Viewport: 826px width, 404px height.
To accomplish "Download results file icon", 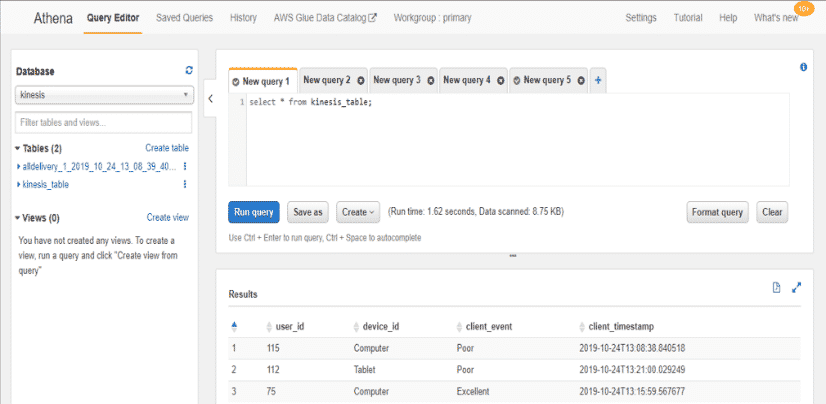I will [x=776, y=287].
